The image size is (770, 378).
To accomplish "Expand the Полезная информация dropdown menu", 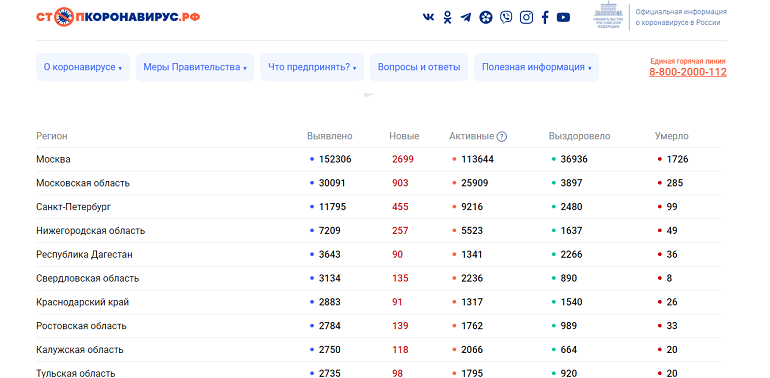I will click(536, 67).
